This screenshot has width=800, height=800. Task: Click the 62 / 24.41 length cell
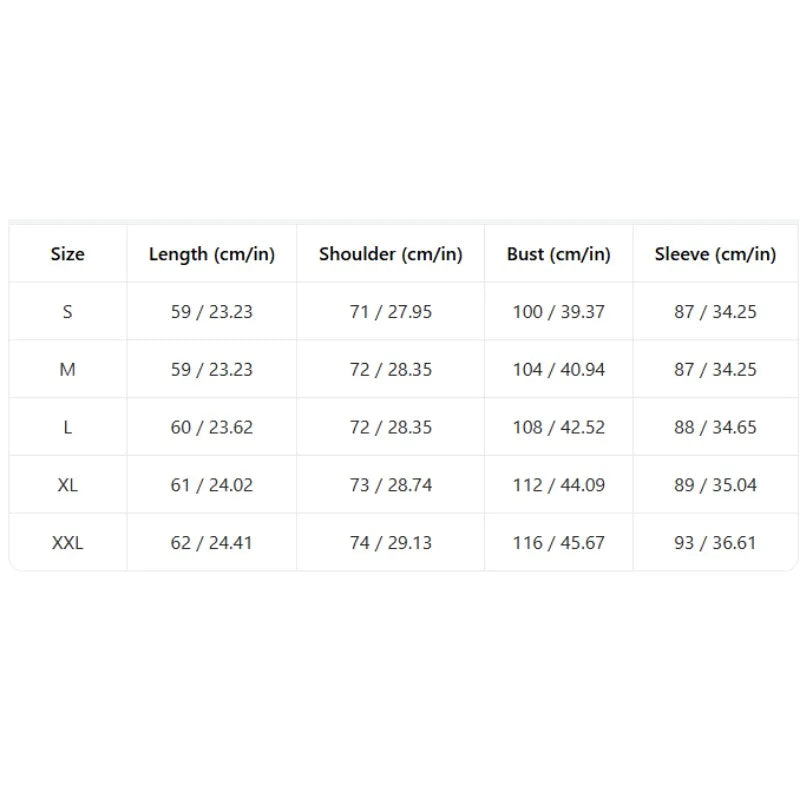(x=212, y=542)
